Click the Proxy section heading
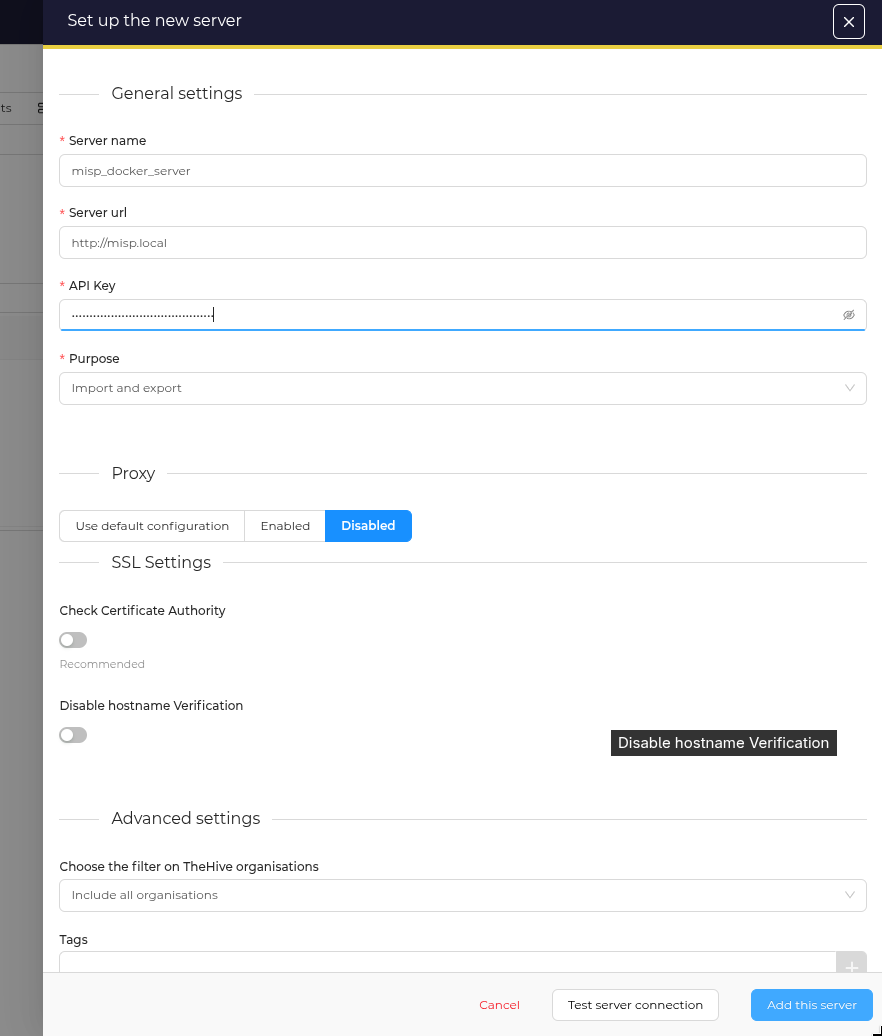 (133, 474)
